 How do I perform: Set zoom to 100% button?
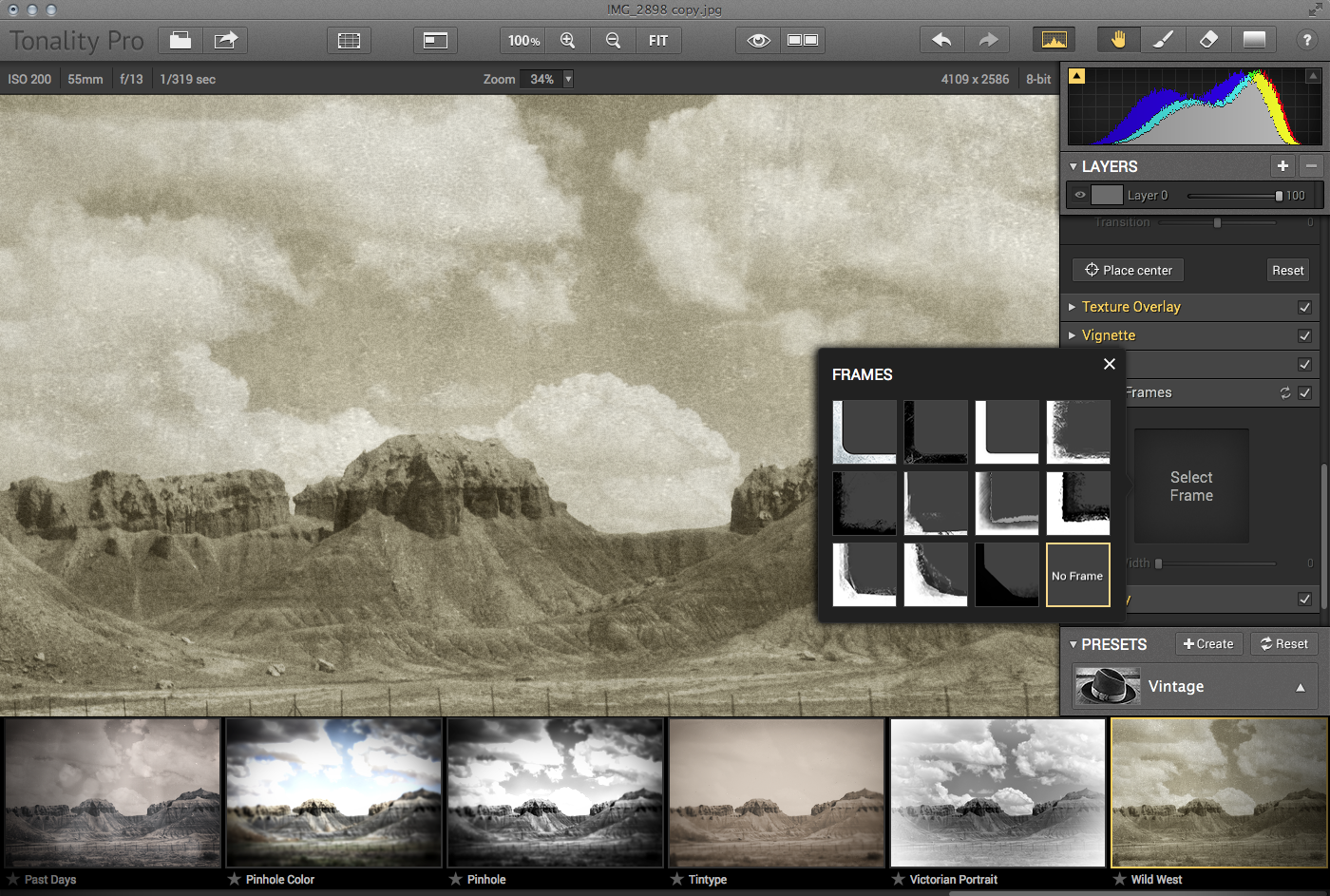click(523, 40)
